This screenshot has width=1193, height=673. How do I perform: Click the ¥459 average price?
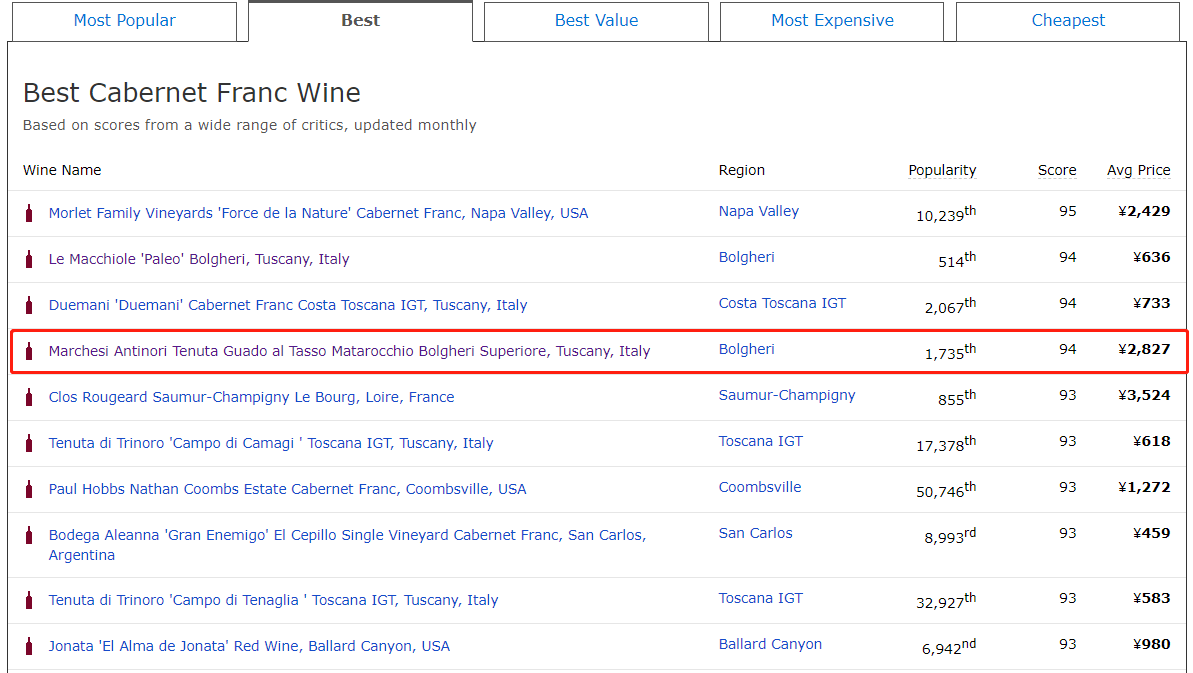coord(1151,533)
